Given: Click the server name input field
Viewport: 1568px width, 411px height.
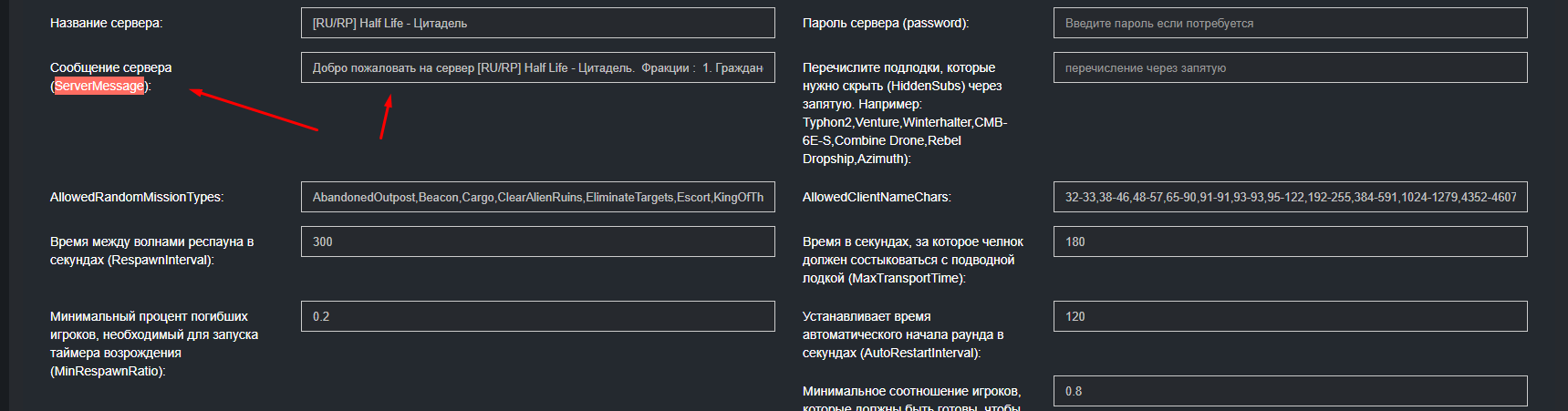Looking at the screenshot, I should click(537, 23).
